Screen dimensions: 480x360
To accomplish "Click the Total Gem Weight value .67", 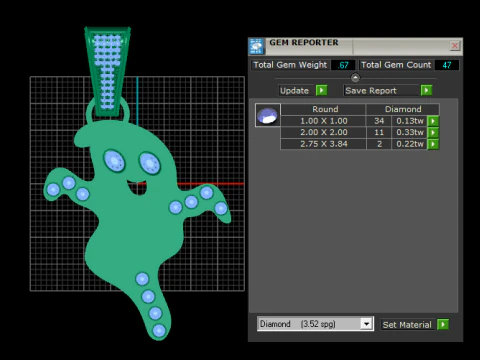I will (343, 65).
